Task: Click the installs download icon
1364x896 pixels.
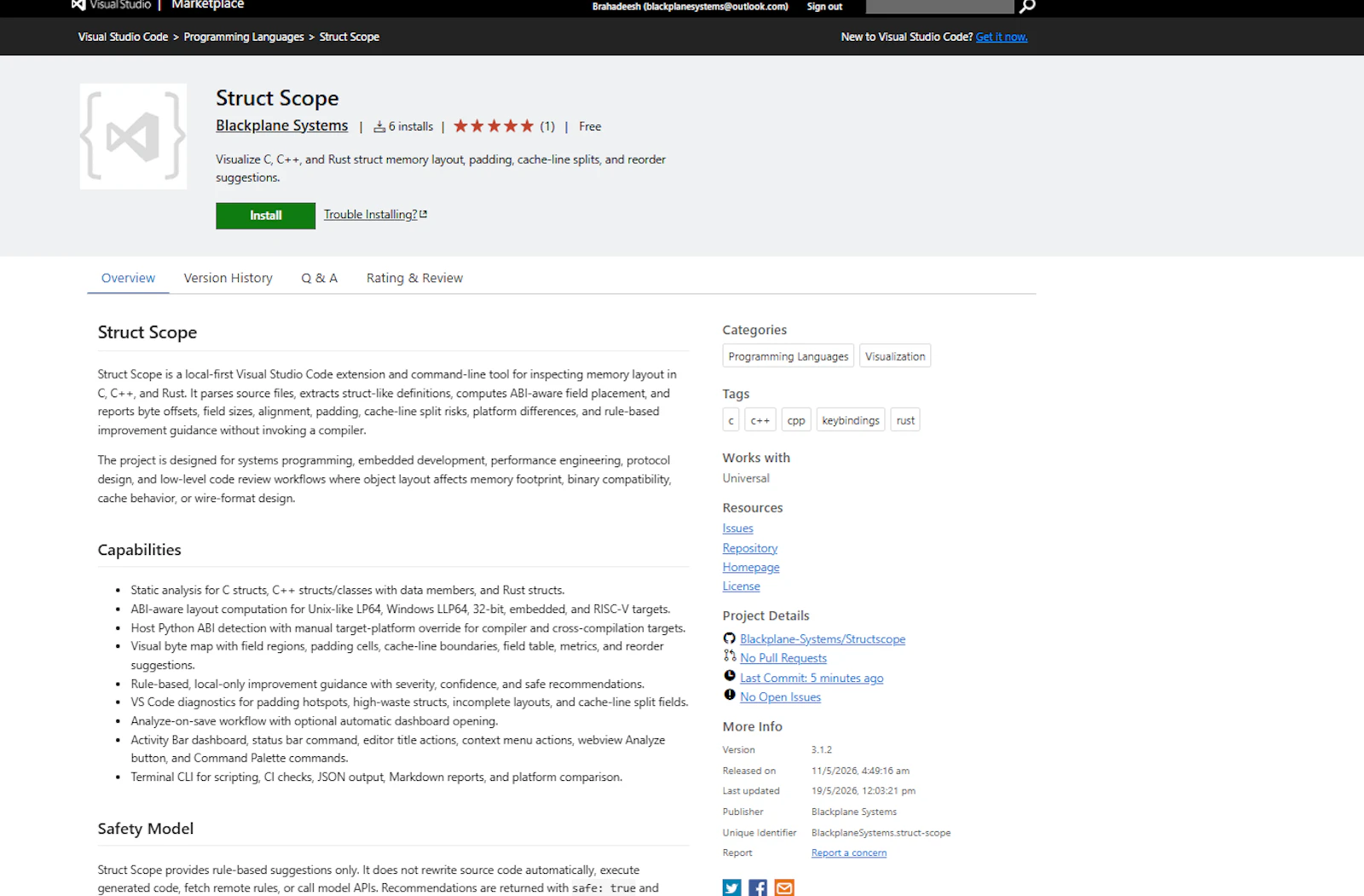Action: click(379, 127)
